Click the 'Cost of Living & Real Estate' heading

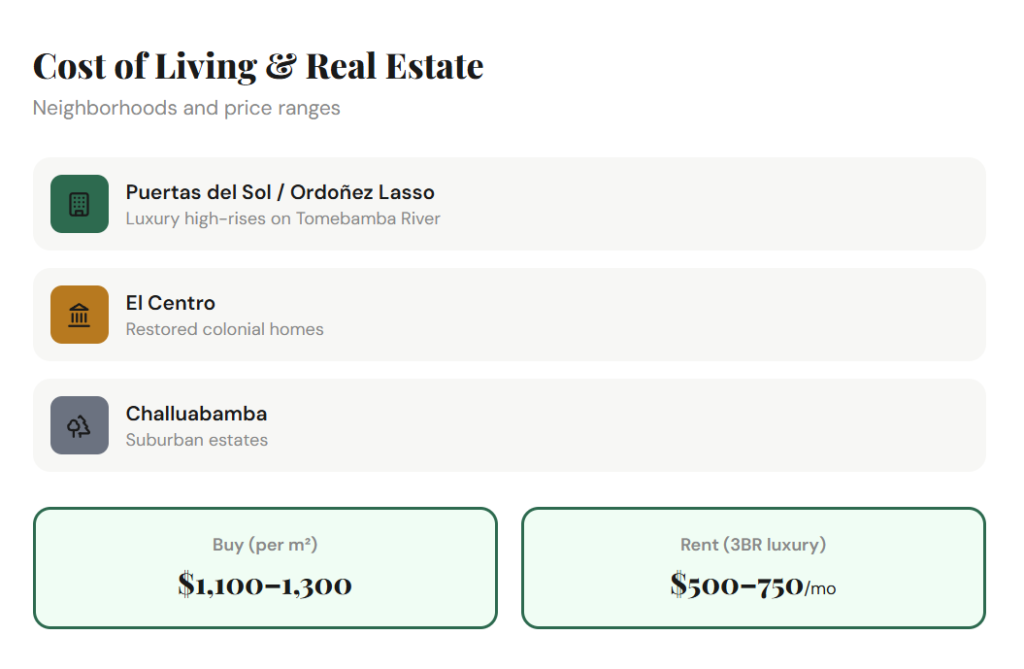[x=258, y=66]
